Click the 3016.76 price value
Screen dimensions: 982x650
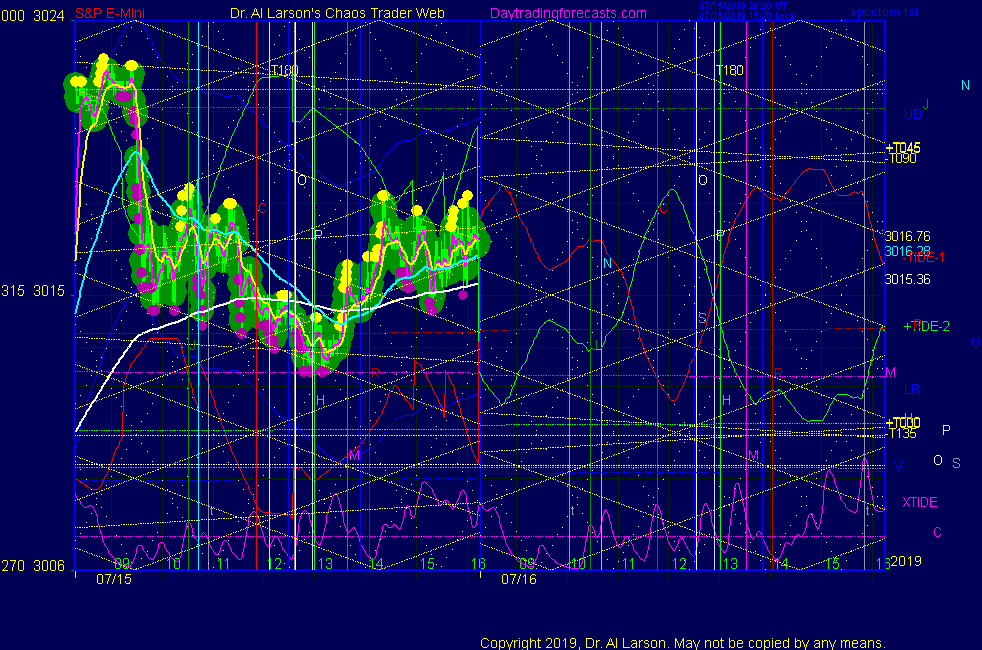907,236
